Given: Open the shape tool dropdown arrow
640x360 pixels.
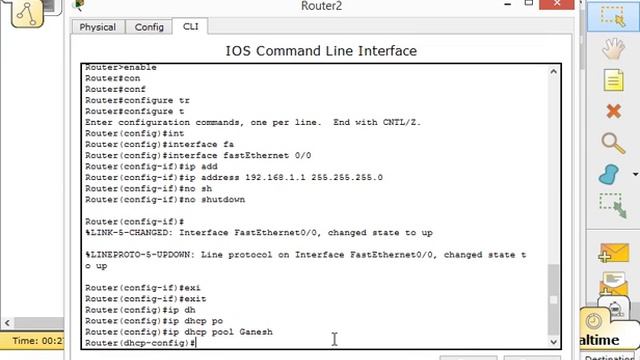Looking at the screenshot, I should [635, 175].
